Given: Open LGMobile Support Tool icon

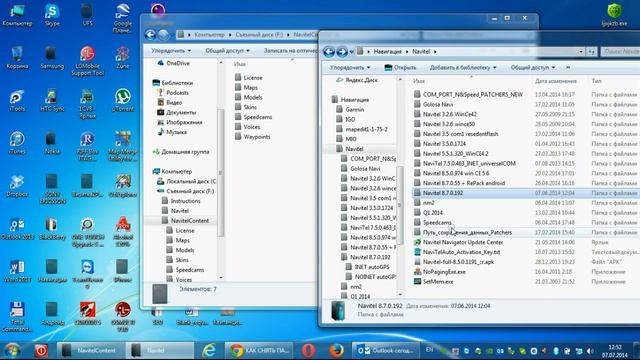Looking at the screenshot, I should 87,61.
